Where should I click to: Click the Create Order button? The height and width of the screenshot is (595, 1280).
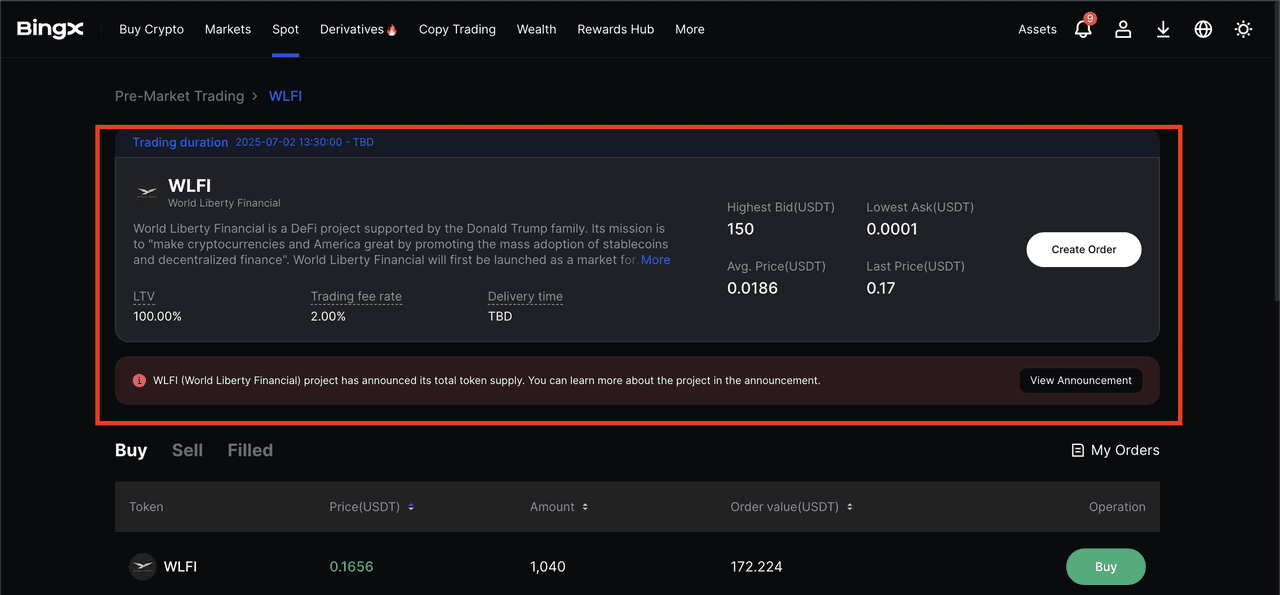pyautogui.click(x=1084, y=249)
